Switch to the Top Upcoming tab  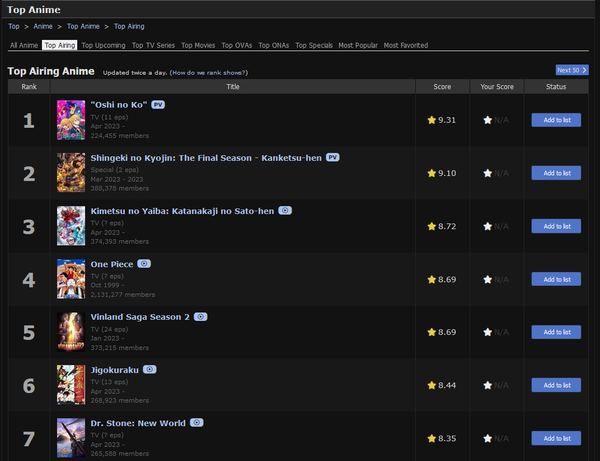coord(103,45)
